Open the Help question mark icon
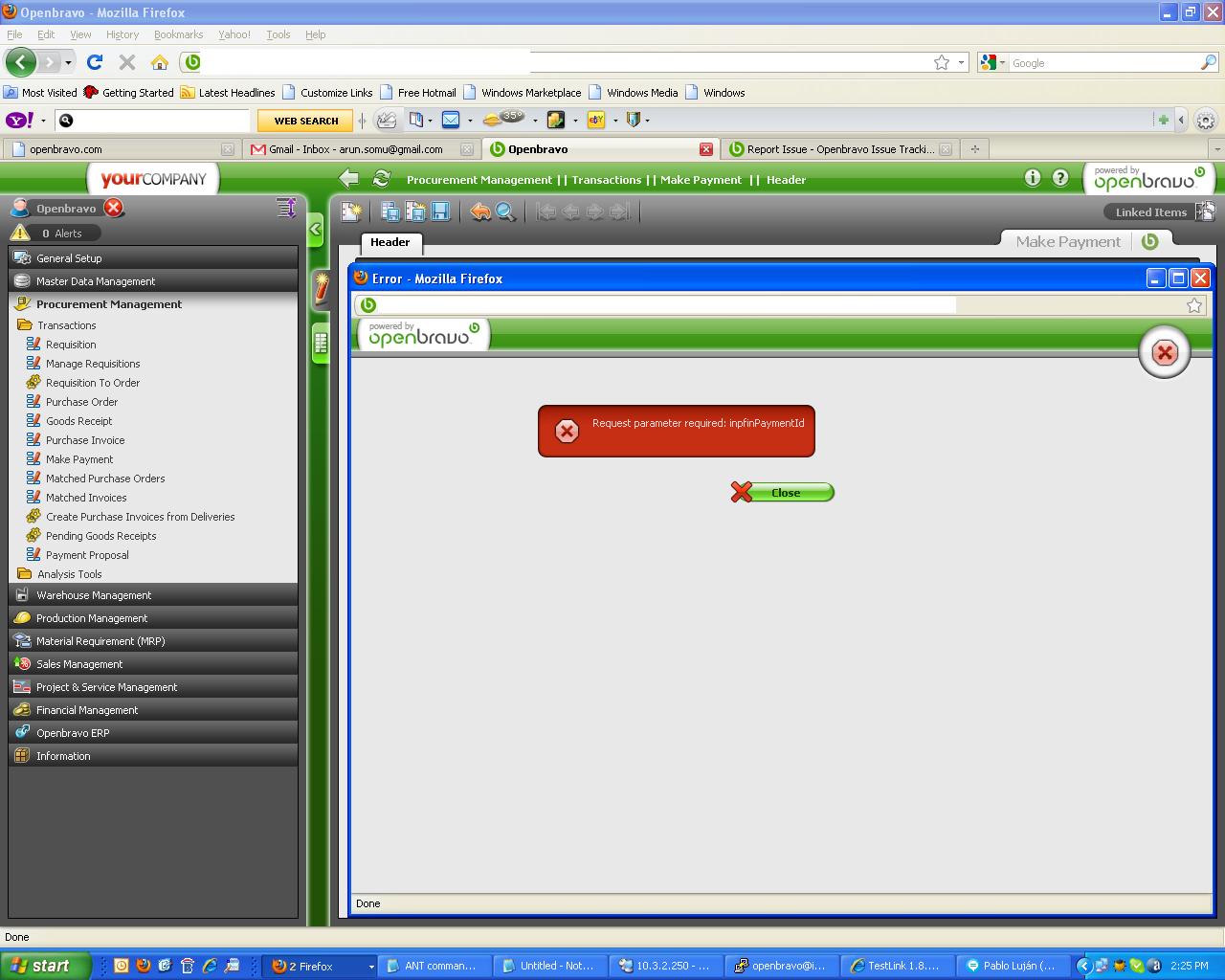The image size is (1225, 980). [1060, 178]
